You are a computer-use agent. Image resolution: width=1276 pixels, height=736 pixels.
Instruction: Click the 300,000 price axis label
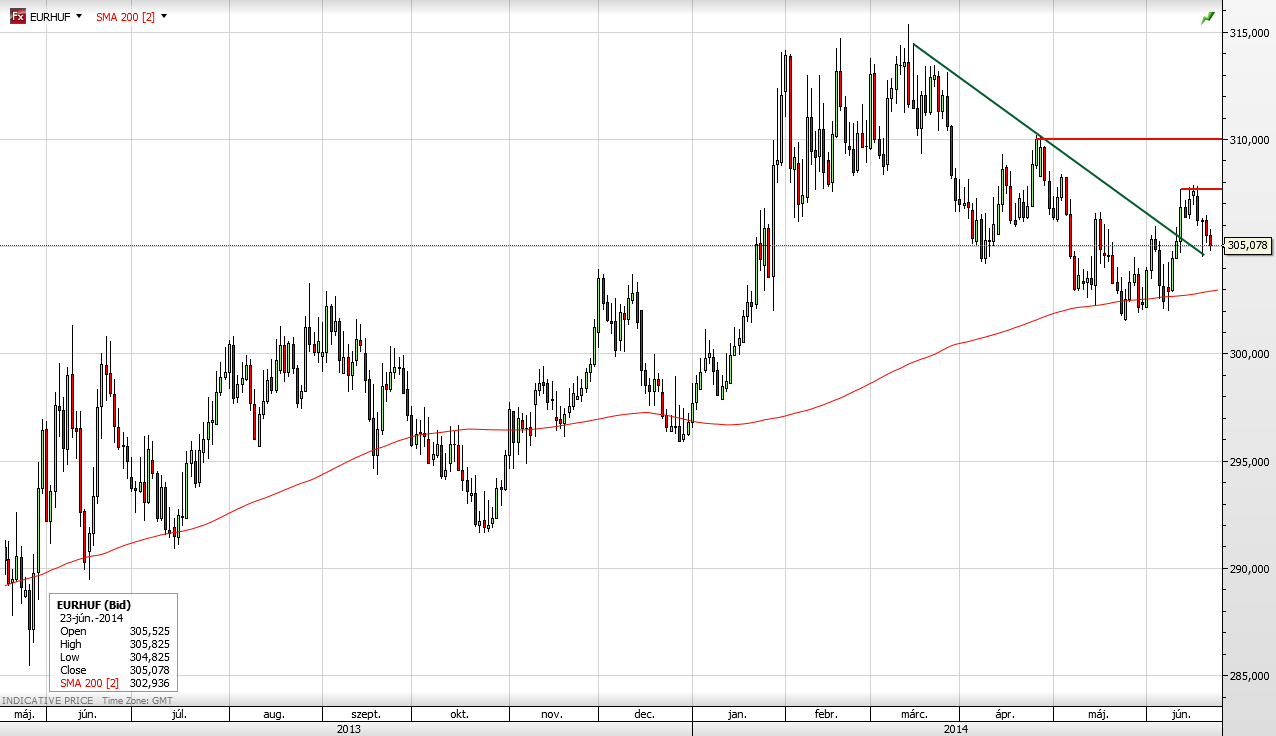point(1247,354)
